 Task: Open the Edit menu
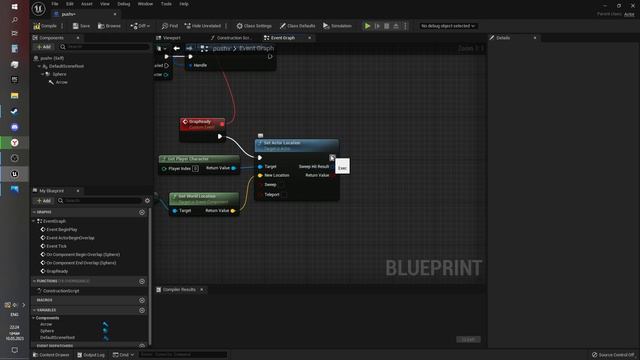70,4
